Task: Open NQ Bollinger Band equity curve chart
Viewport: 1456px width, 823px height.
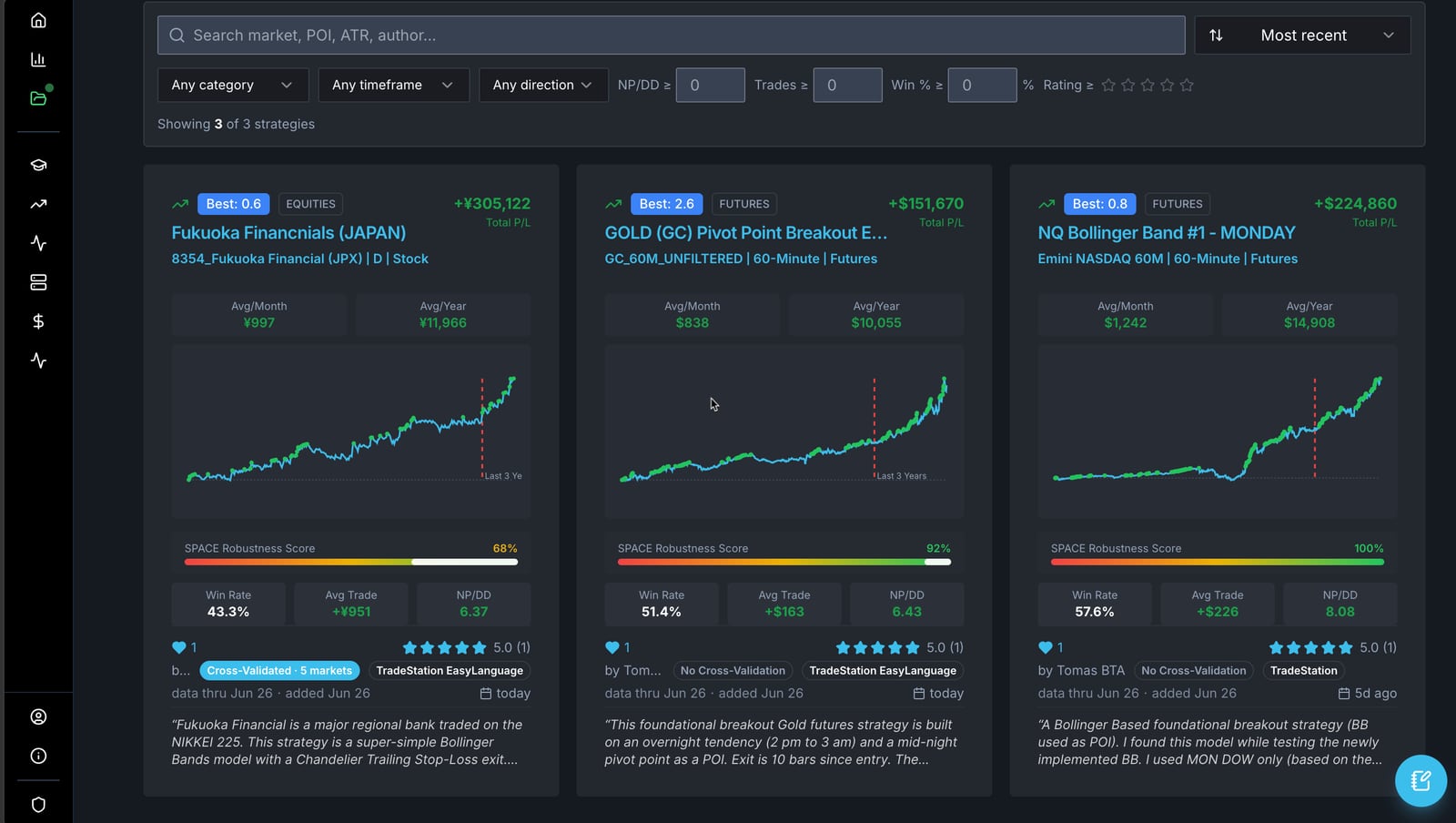Action: (x=1218, y=432)
